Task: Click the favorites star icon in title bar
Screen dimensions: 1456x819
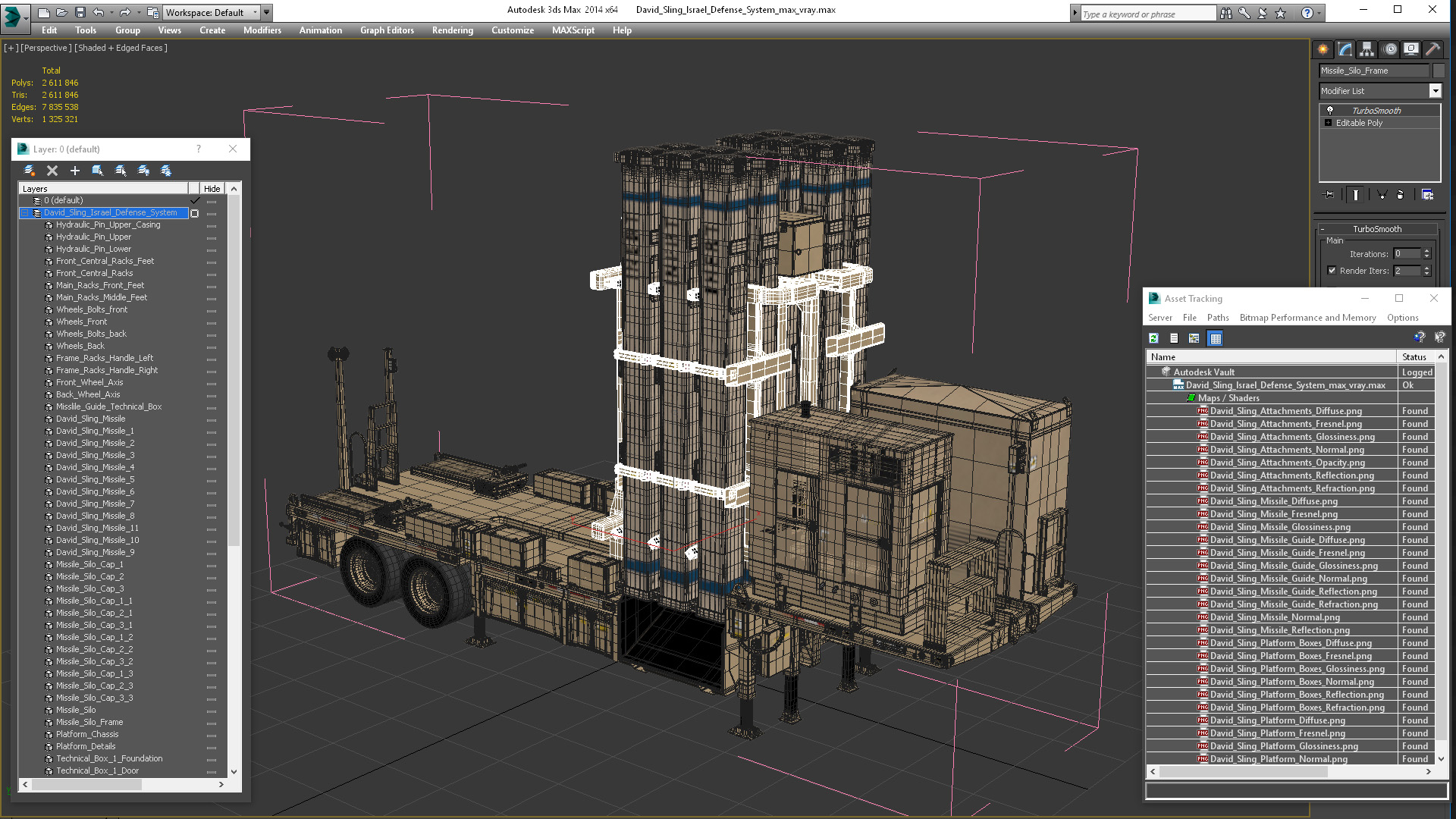Action: click(1281, 13)
